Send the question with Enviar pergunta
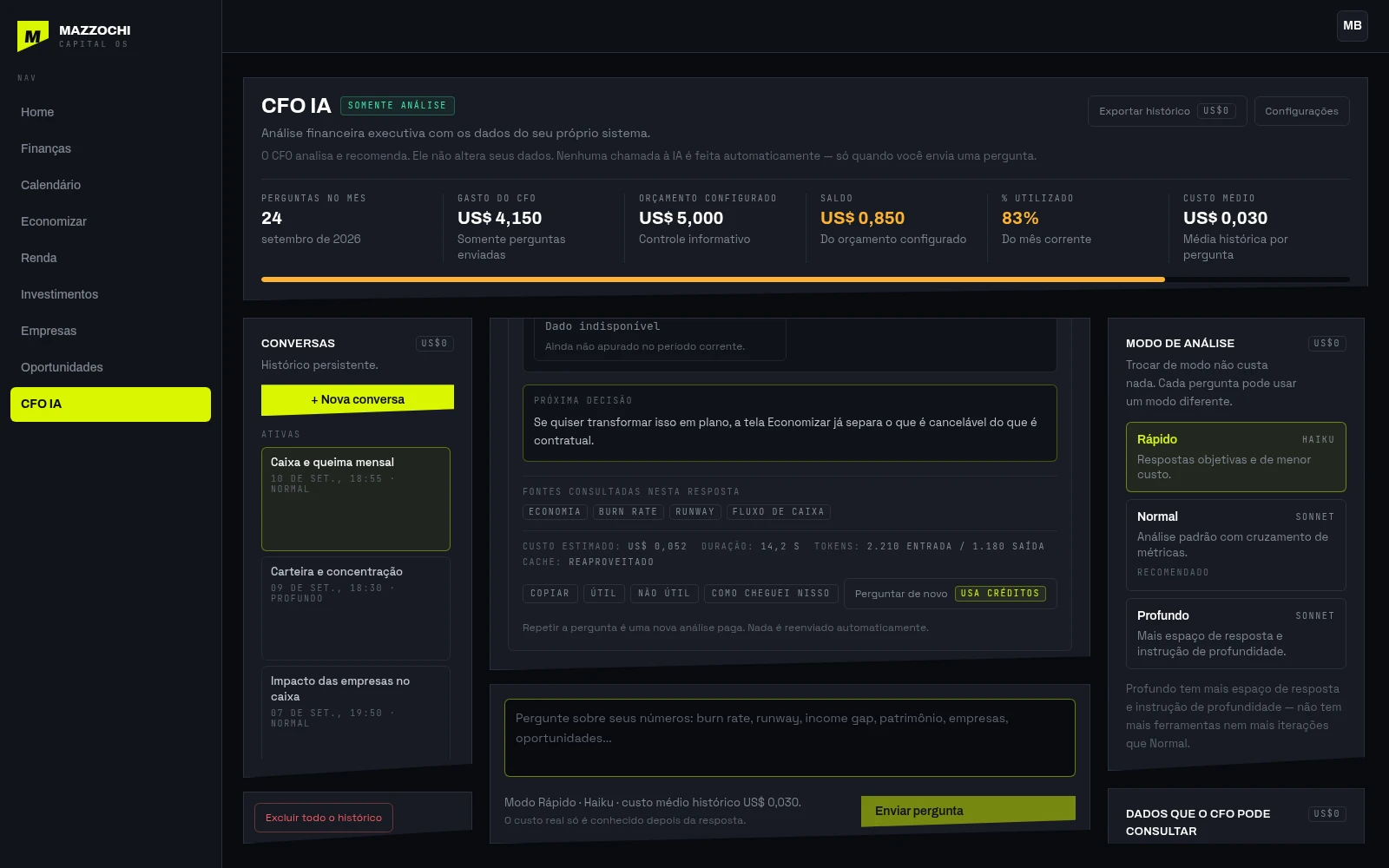The image size is (1389, 868). point(968,811)
